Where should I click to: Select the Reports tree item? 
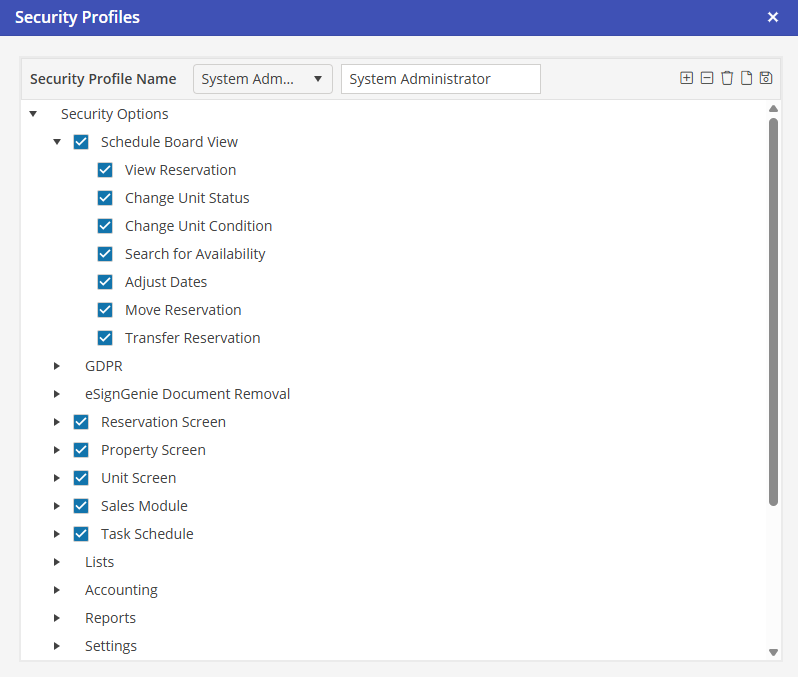click(110, 618)
